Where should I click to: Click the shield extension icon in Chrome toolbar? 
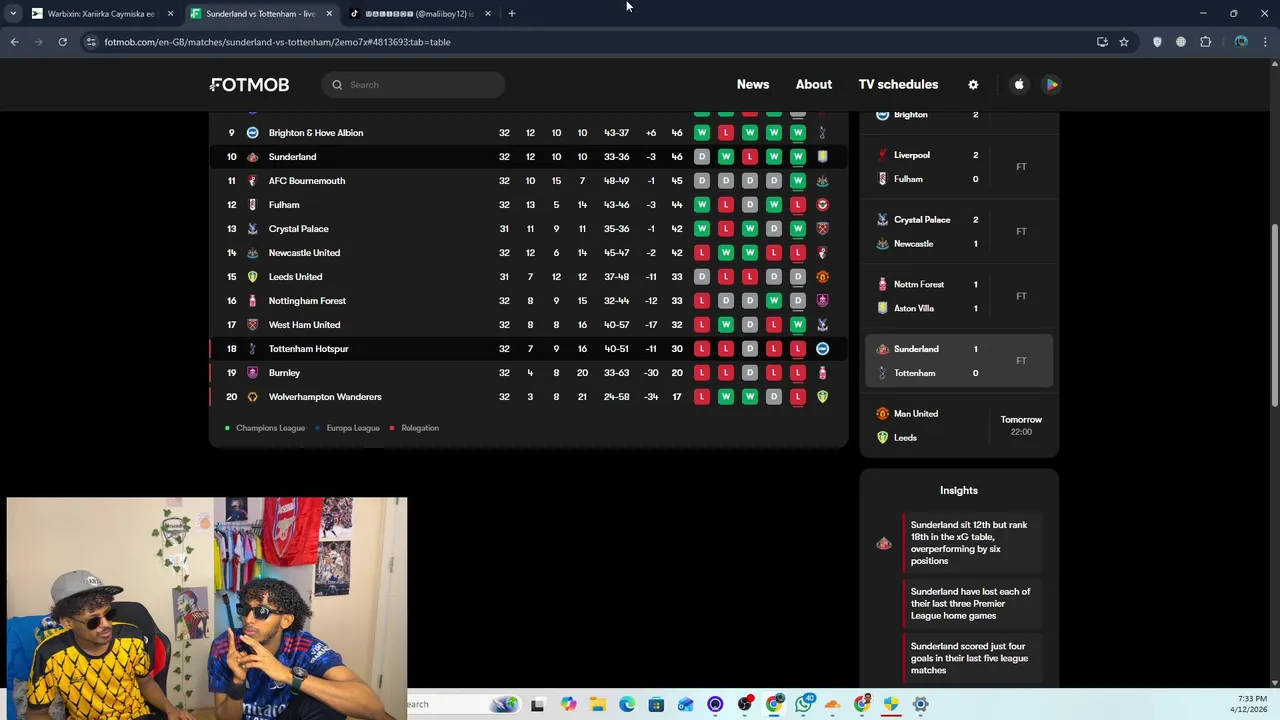1157,42
